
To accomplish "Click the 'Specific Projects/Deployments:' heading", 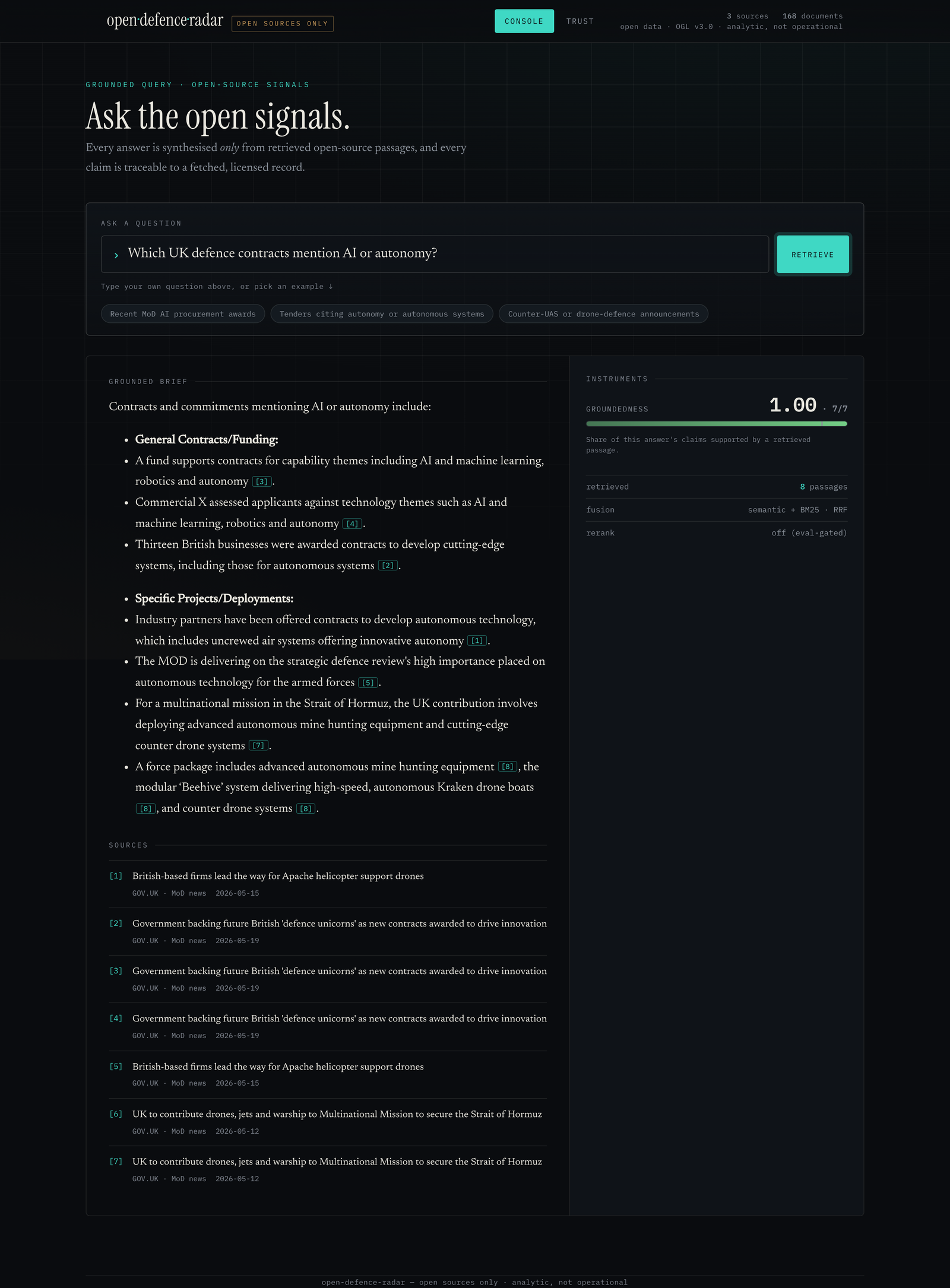I will [214, 598].
